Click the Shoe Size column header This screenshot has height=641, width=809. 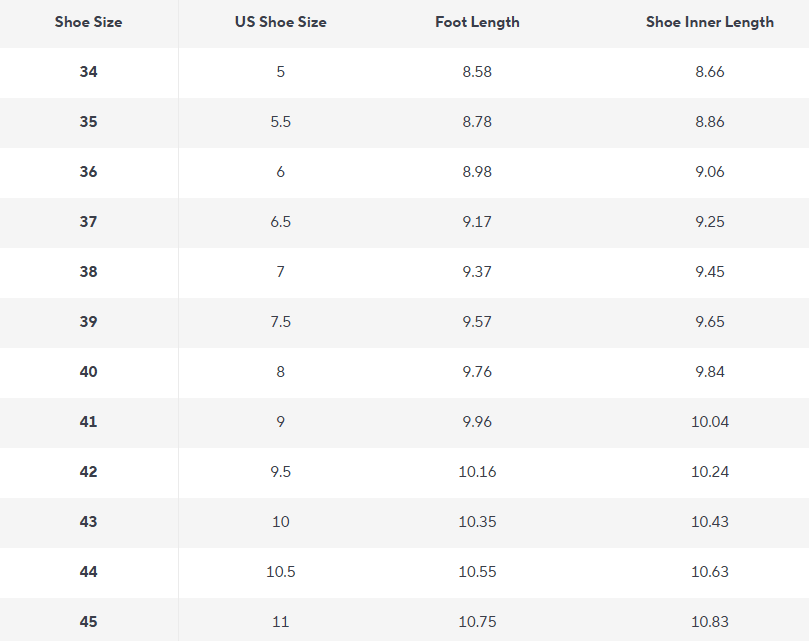(x=88, y=22)
